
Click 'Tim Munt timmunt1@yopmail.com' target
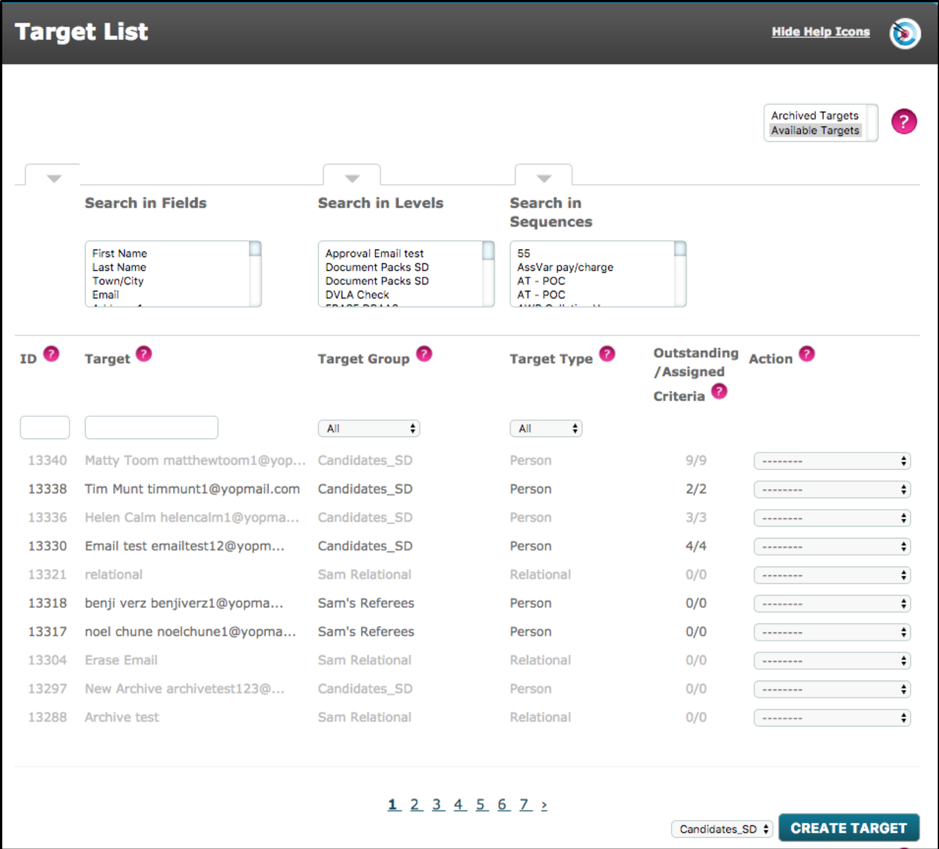click(192, 489)
